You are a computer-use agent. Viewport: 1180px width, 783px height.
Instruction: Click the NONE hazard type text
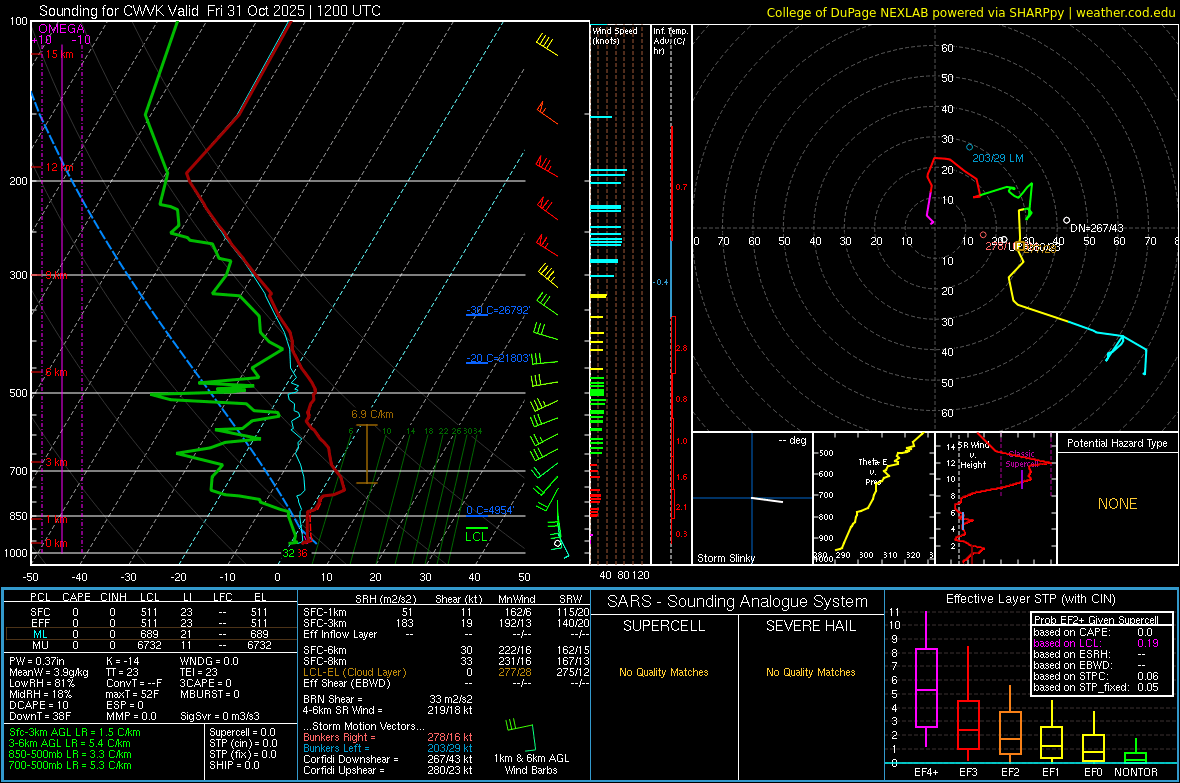click(1118, 504)
